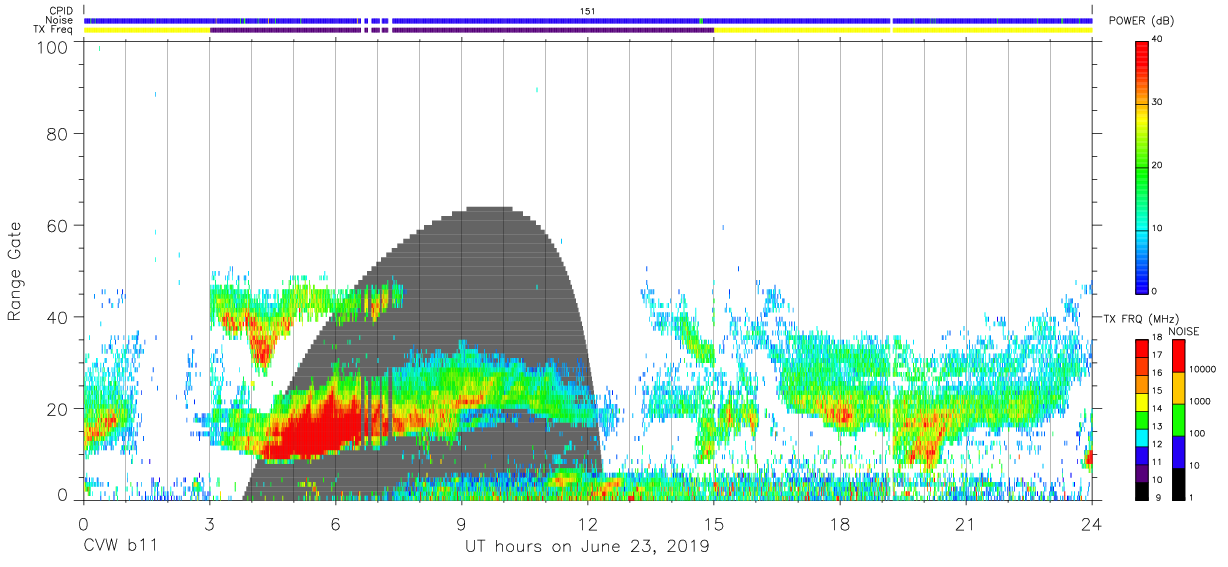Click the blue 10–100 swatch in NOISE legend
The image size is (1228, 567).
1178,452
